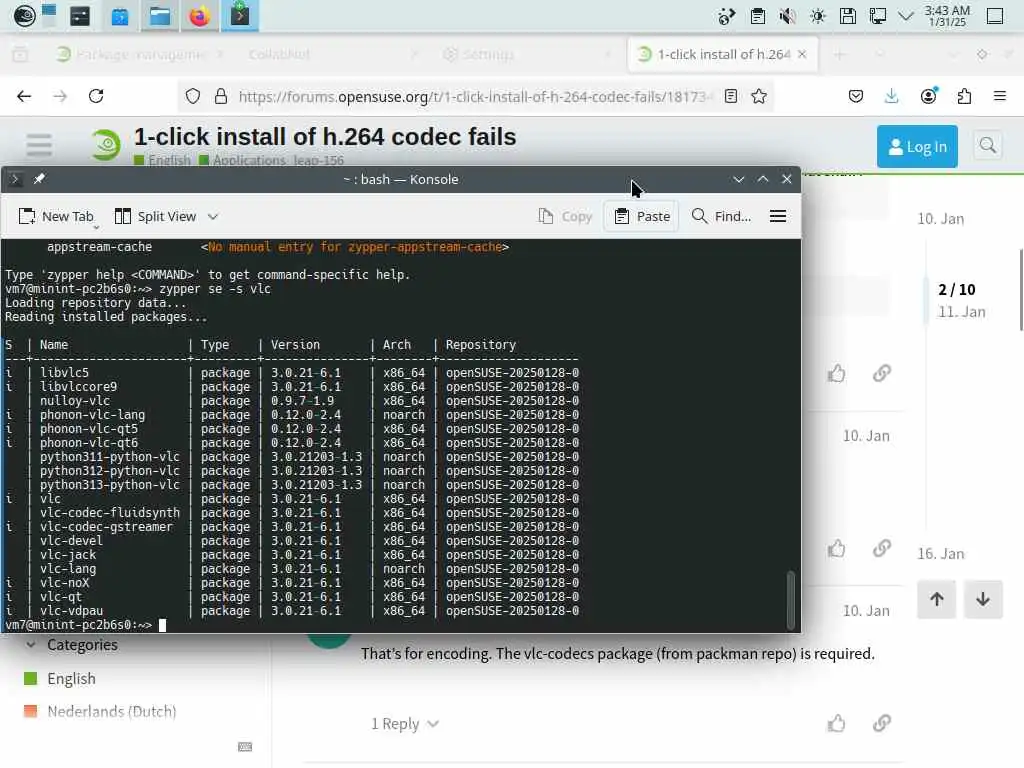Image resolution: width=1024 pixels, height=768 pixels.
Task: Expand hidden system tray icons
Action: (906, 16)
